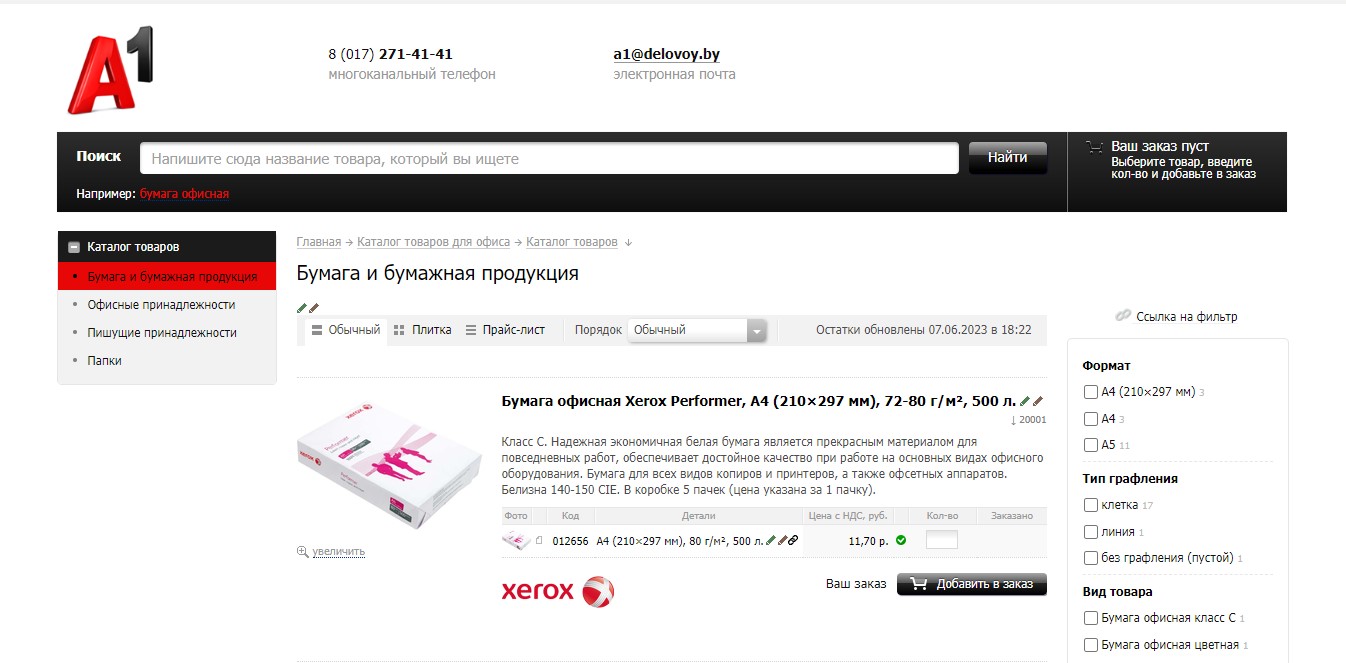Expand the breadcrumb arrow after 'Каталог товаров'
Viewport: 1346px width, 663px height.
pos(628,242)
